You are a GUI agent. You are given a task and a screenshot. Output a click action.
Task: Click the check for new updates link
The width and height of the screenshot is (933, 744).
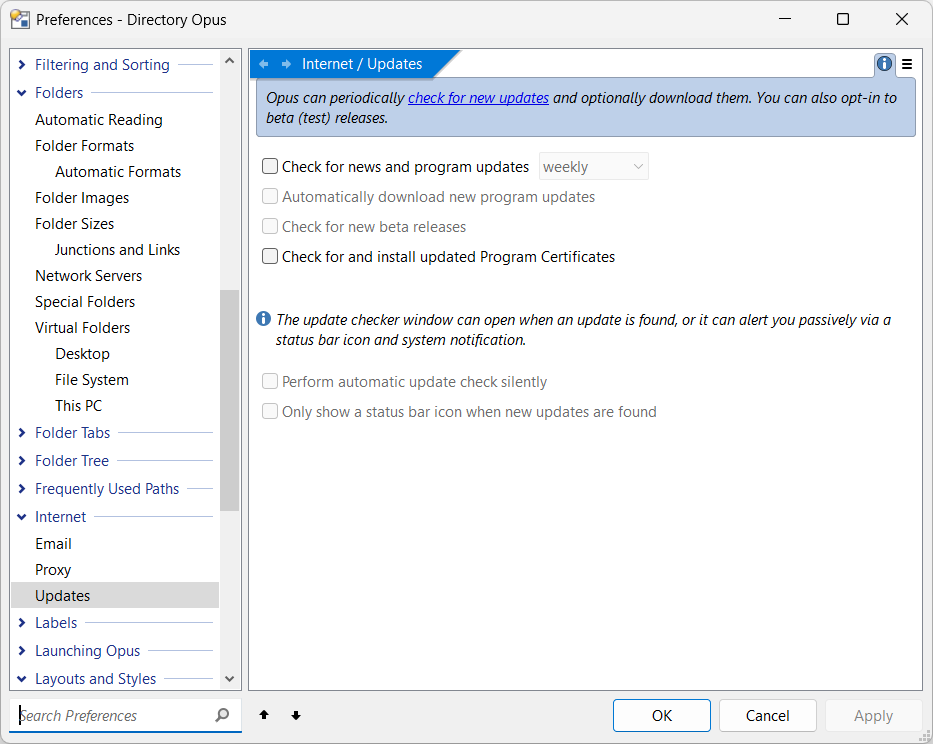tap(478, 98)
